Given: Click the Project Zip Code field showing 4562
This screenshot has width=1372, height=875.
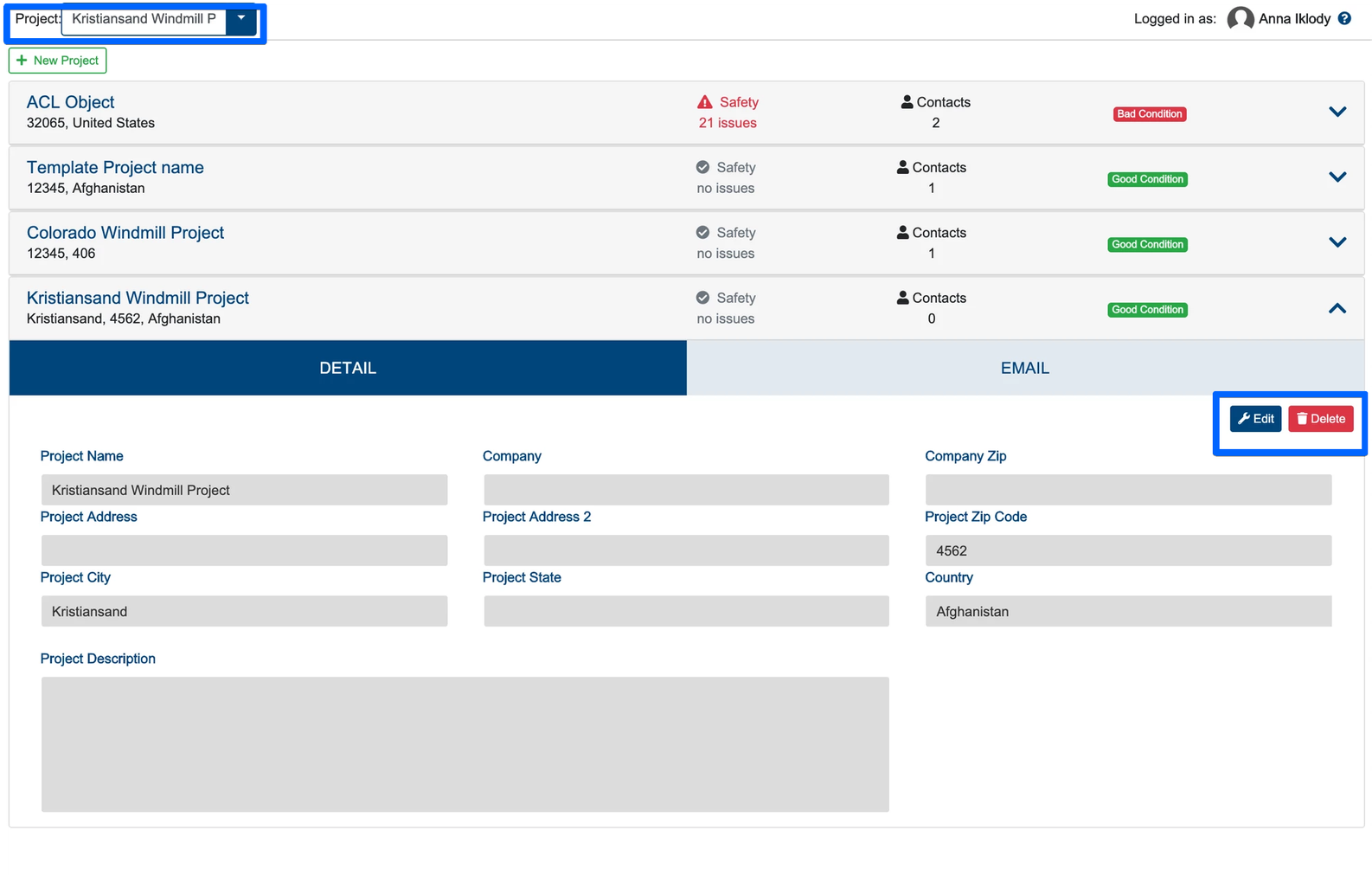Looking at the screenshot, I should tap(1128, 550).
